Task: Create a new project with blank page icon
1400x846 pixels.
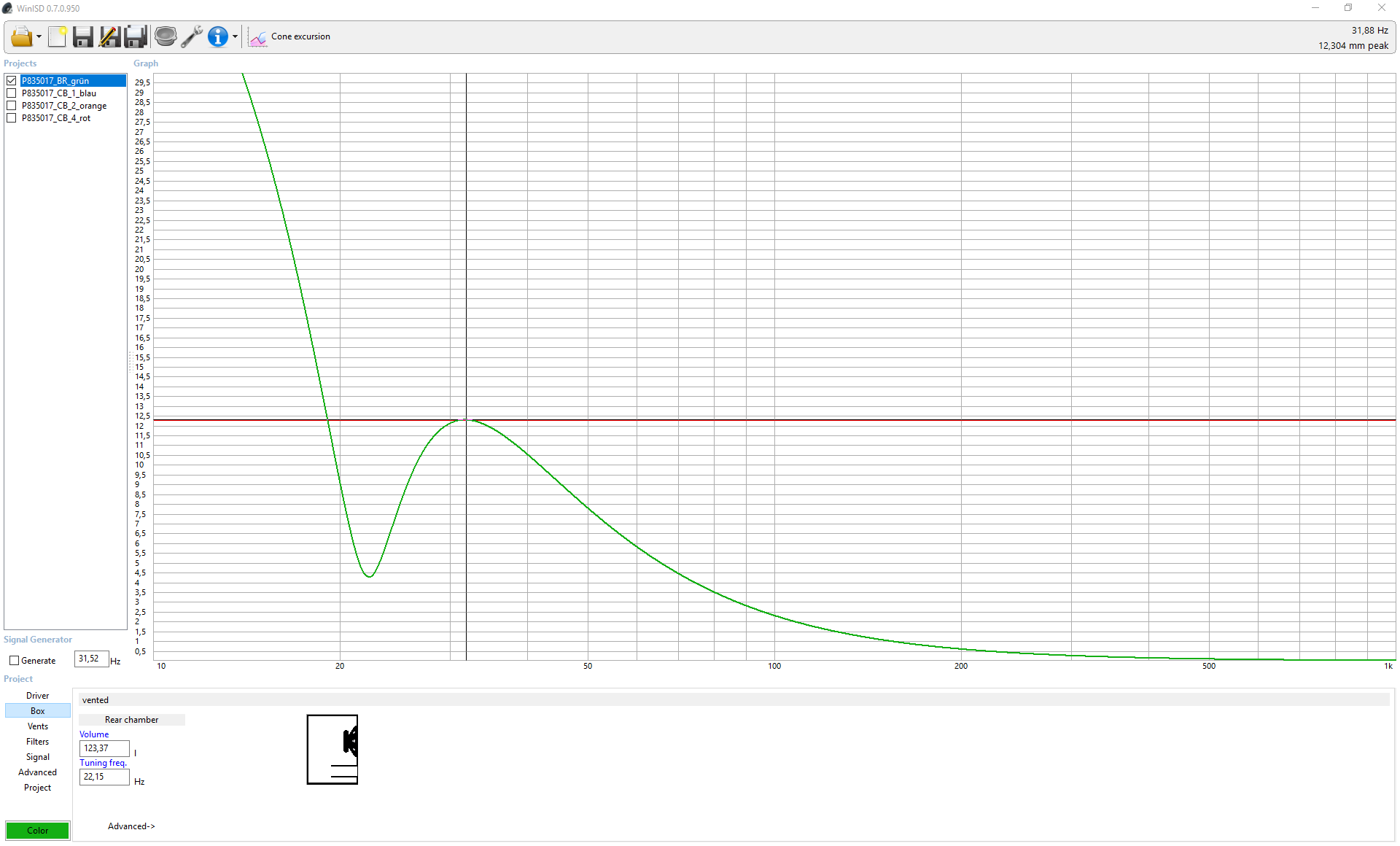Action: click(57, 36)
